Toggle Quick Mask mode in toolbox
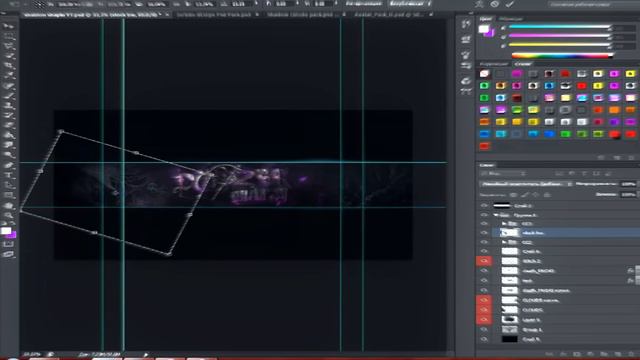 pyautogui.click(x=9, y=244)
